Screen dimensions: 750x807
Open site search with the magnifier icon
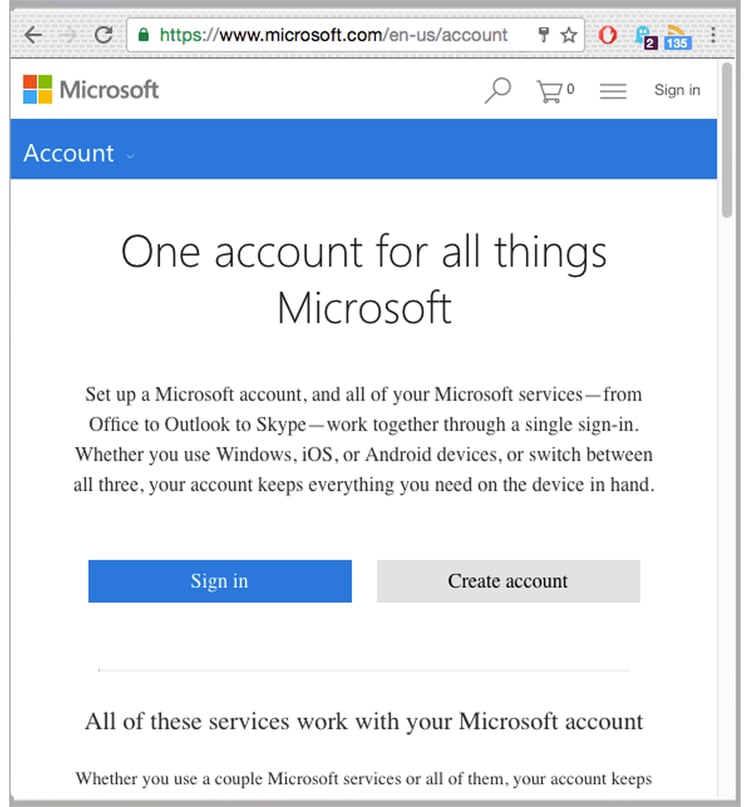498,90
